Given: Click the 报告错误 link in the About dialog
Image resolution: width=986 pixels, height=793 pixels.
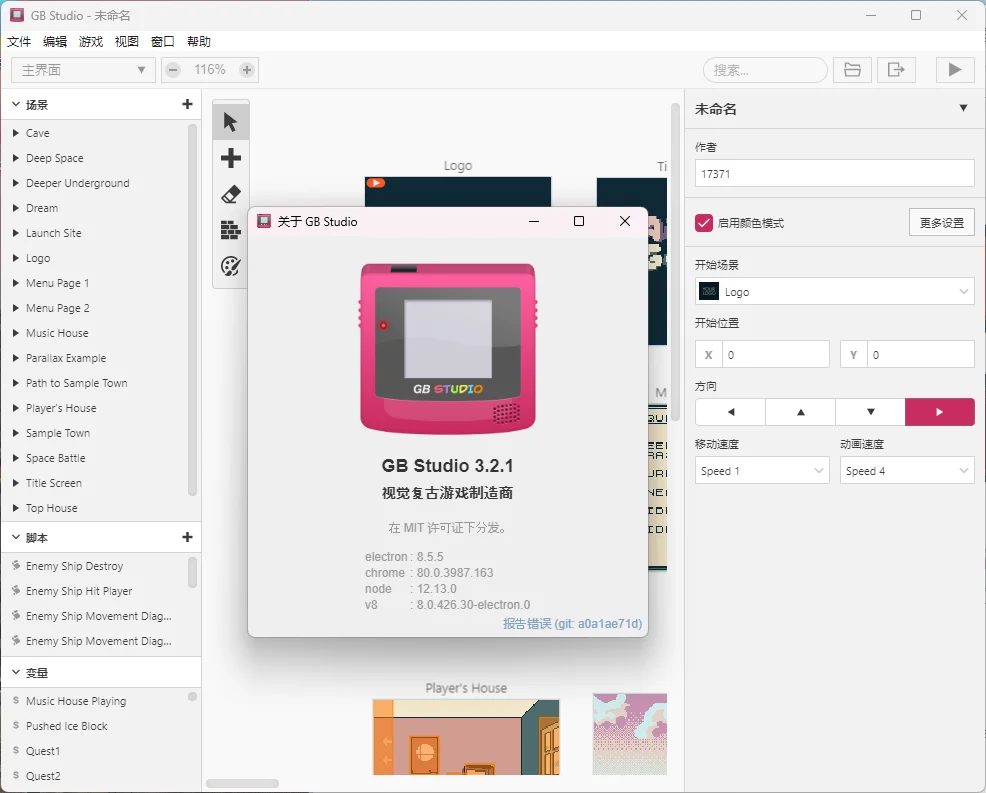Looking at the screenshot, I should click(x=527, y=624).
